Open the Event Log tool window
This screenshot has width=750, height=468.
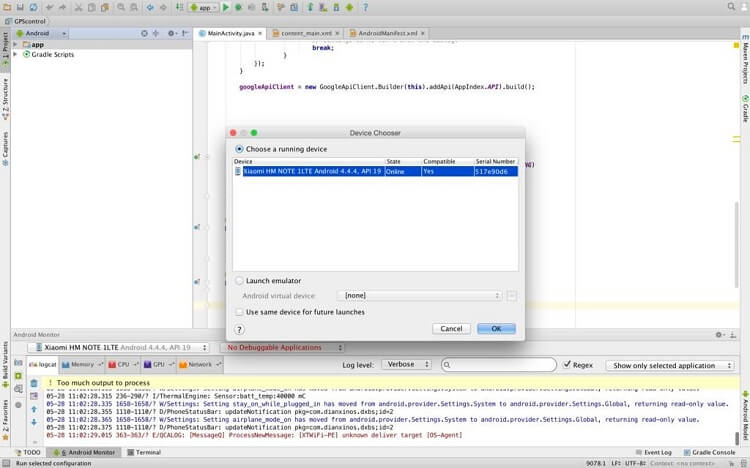653,452
